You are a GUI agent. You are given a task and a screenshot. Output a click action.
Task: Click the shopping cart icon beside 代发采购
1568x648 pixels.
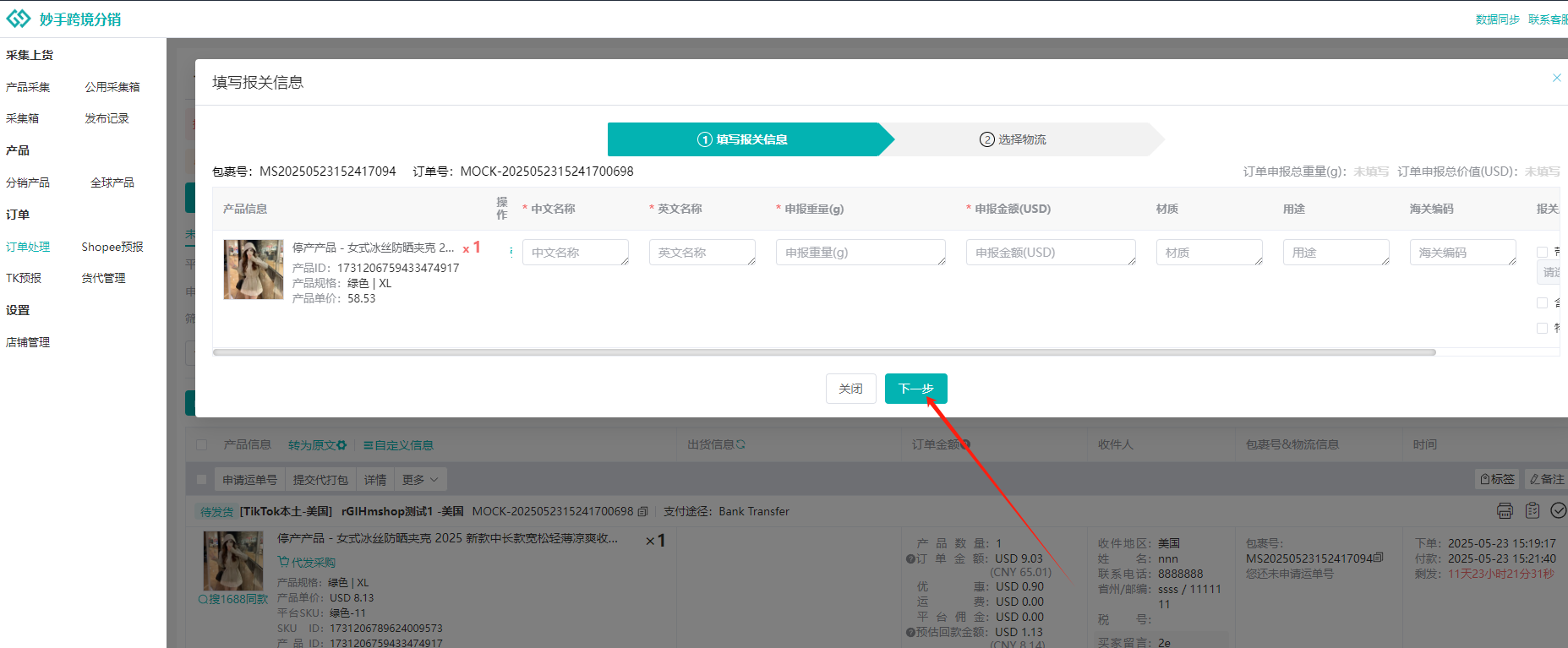(283, 562)
